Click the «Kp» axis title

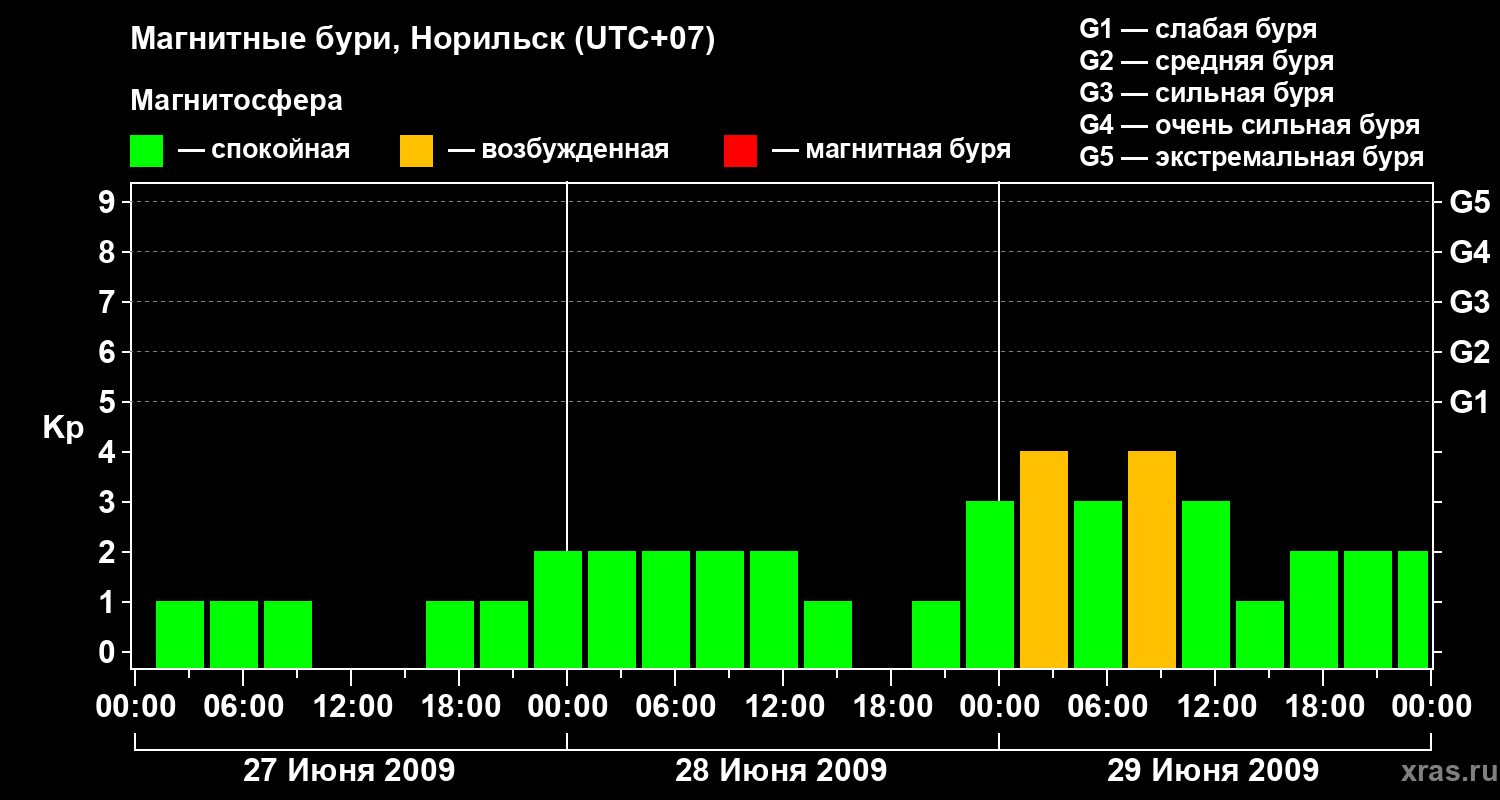coord(64,427)
